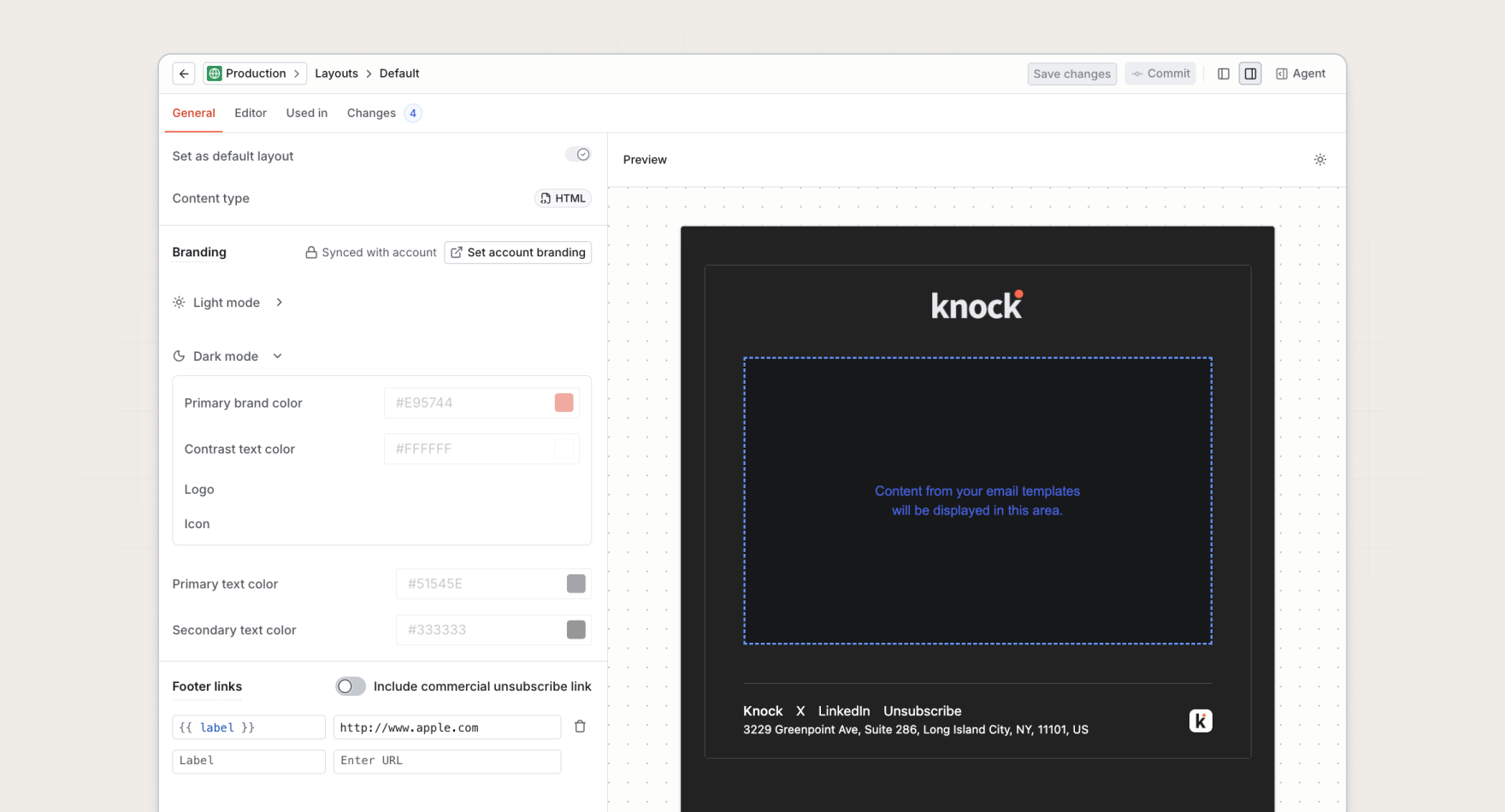Screen dimensions: 1505x812
Task: Expand the Light mode section
Action: tap(227, 303)
